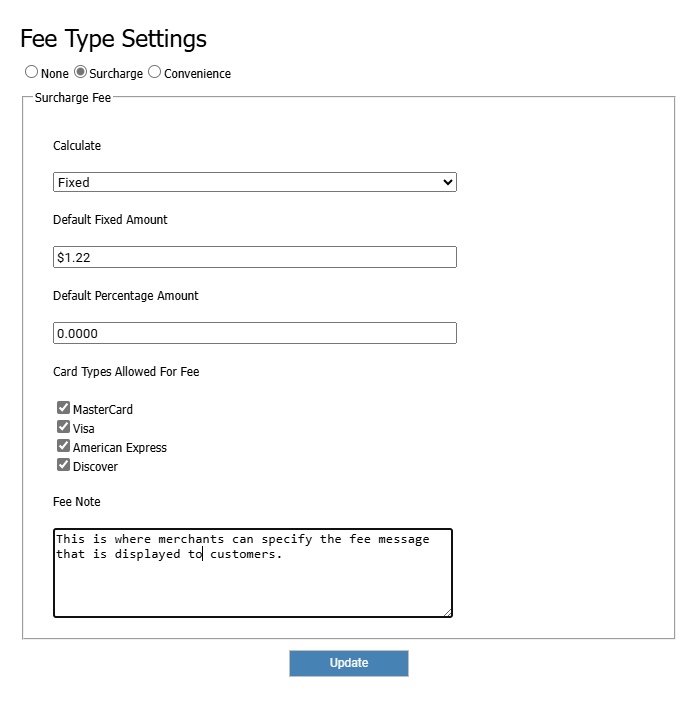Click the Default Fixed Amount label
The width and height of the screenshot is (689, 706).
click(110, 220)
